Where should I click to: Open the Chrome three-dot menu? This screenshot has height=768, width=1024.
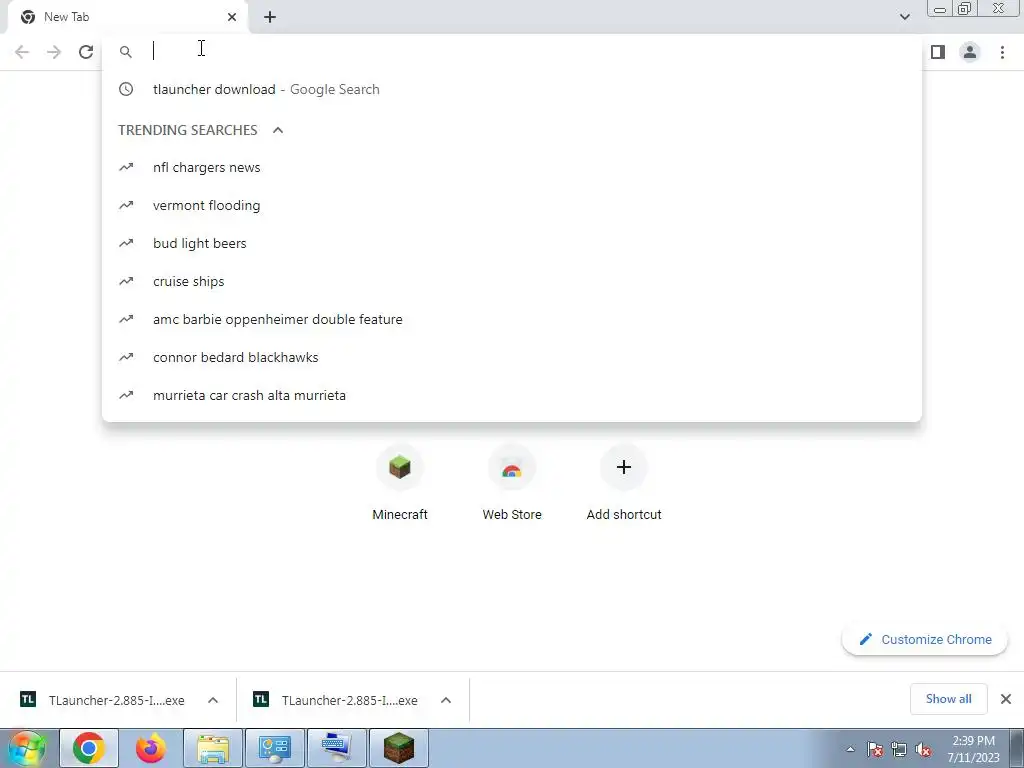[x=1002, y=52]
